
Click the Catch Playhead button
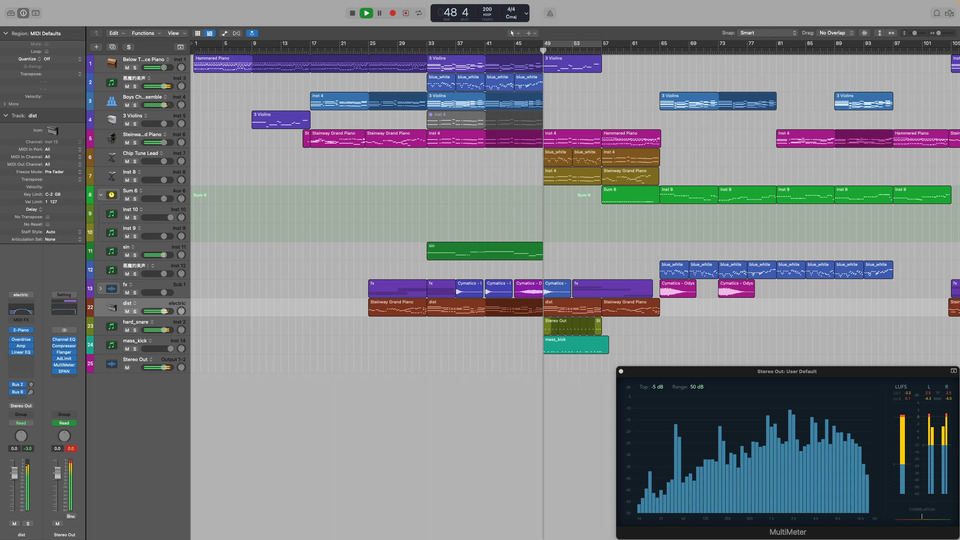pos(252,33)
